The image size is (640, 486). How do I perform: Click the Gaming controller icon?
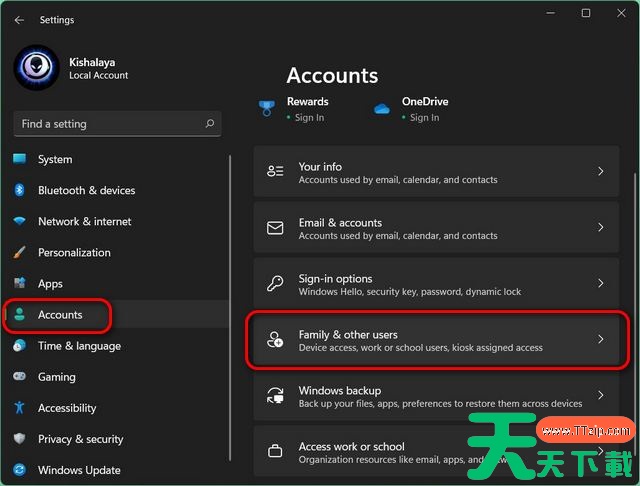(19, 377)
